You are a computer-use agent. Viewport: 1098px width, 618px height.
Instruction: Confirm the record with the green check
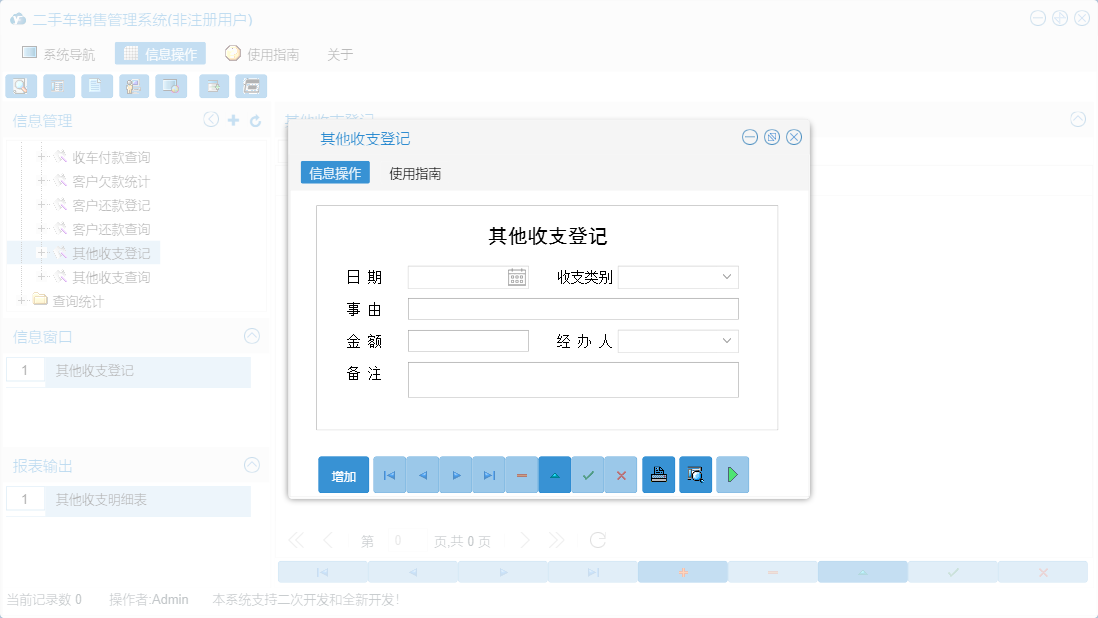coord(588,474)
